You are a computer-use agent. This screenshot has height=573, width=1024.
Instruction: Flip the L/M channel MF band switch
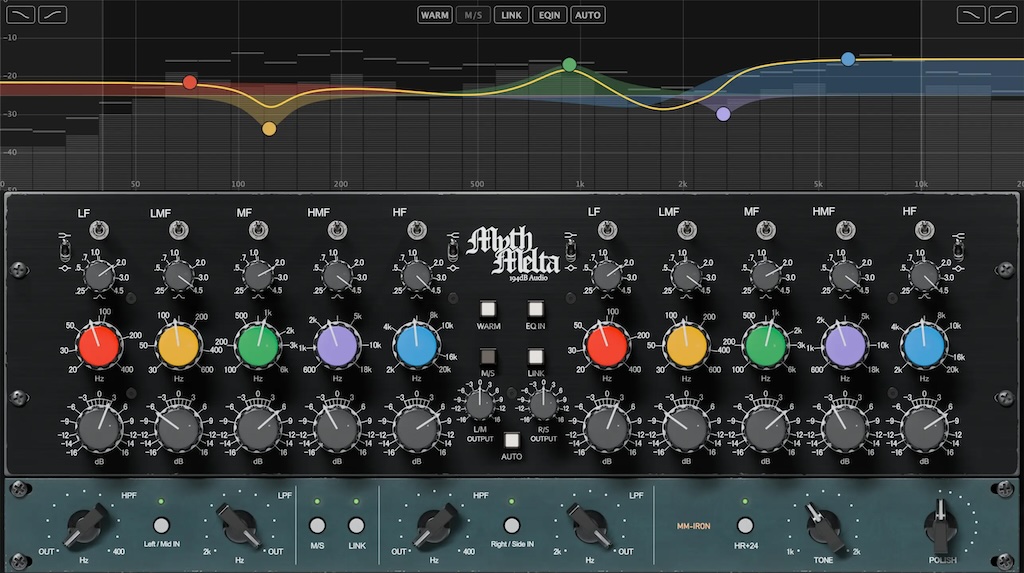click(259, 230)
